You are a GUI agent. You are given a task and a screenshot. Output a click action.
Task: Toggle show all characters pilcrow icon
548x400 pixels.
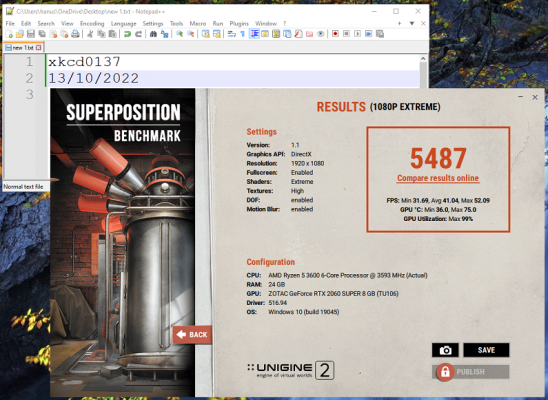tap(243, 34)
